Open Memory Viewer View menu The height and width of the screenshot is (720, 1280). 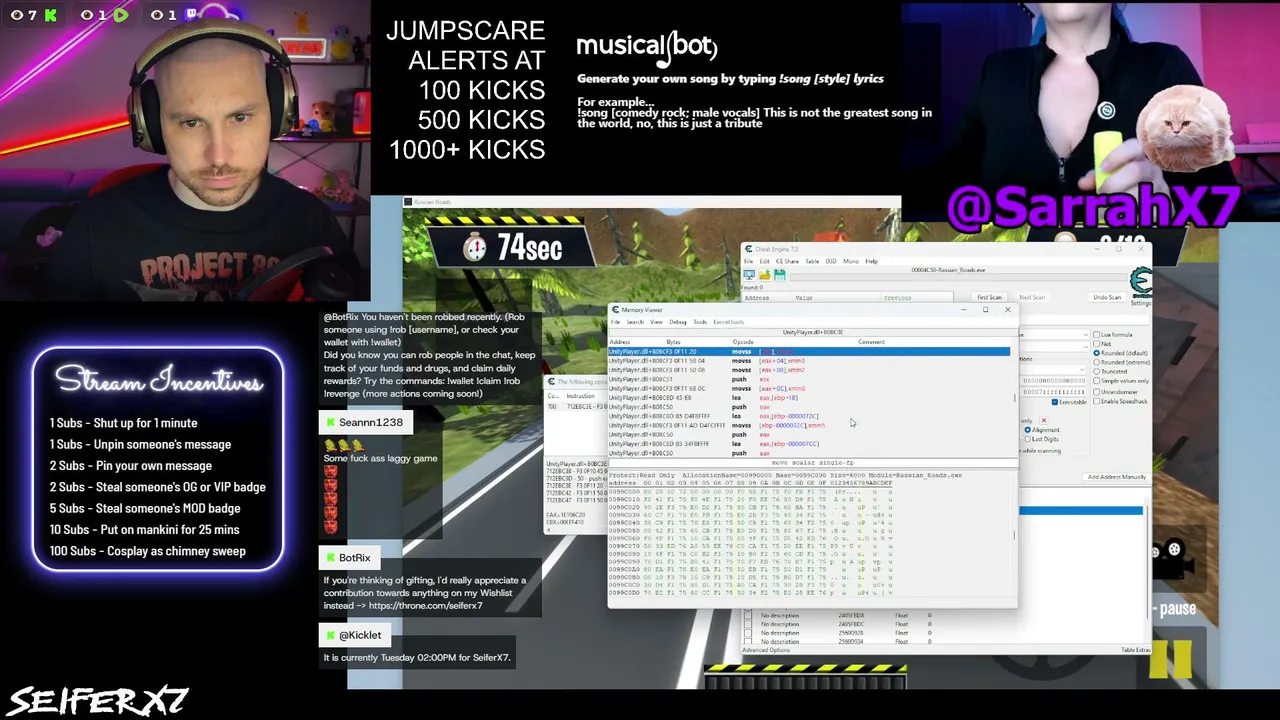656,322
